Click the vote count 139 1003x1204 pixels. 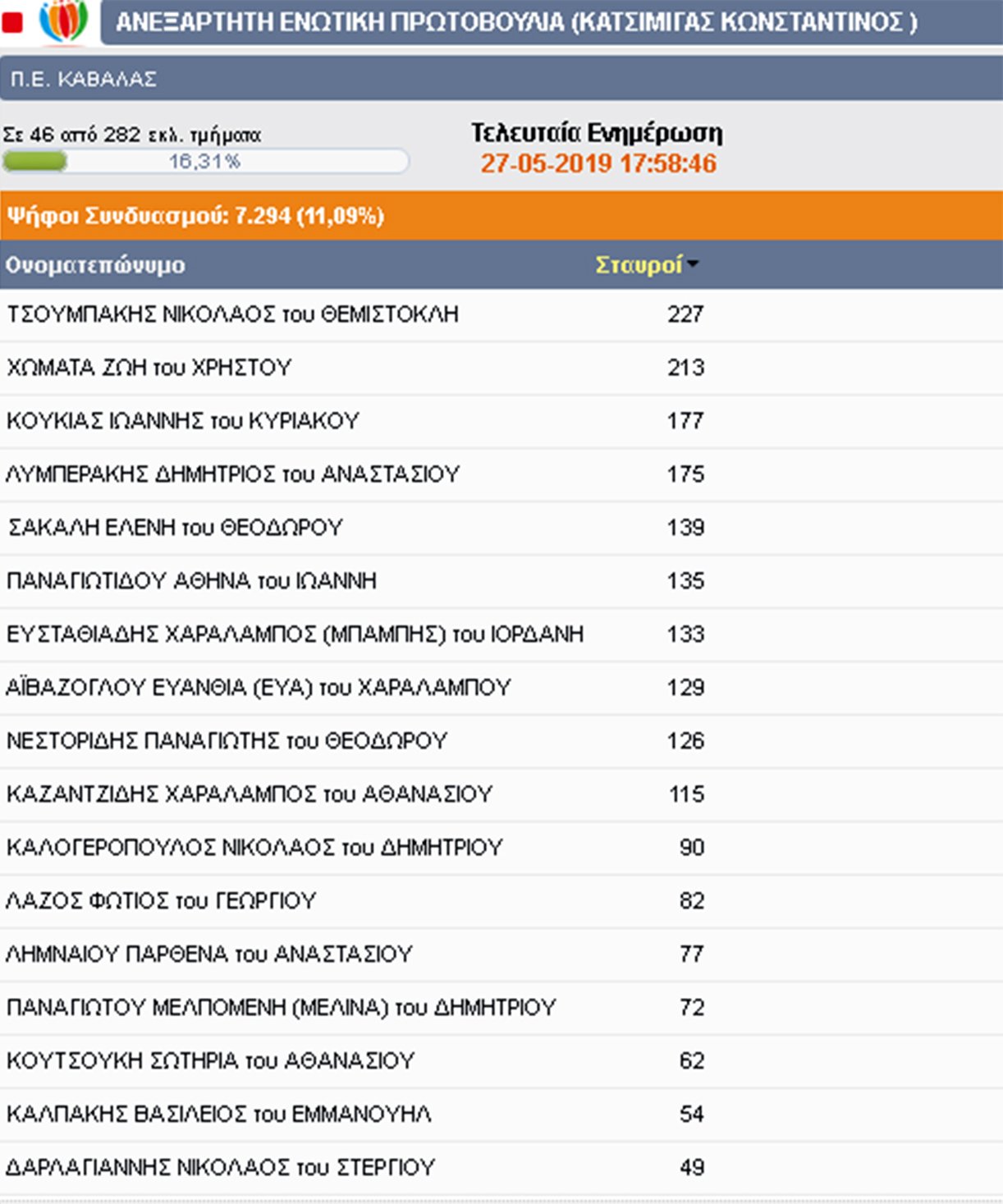click(x=685, y=528)
